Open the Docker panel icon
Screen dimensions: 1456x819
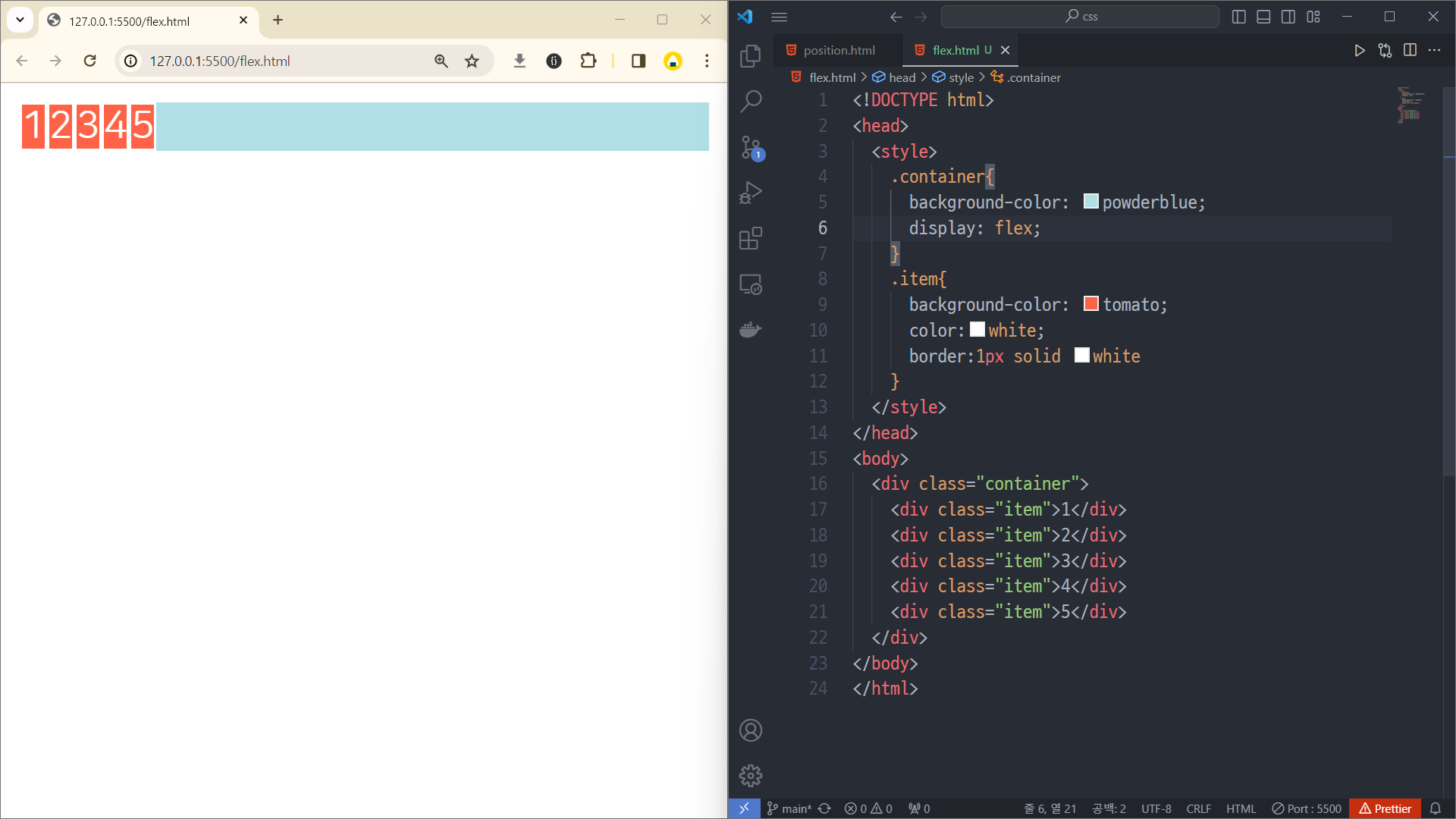(x=750, y=330)
